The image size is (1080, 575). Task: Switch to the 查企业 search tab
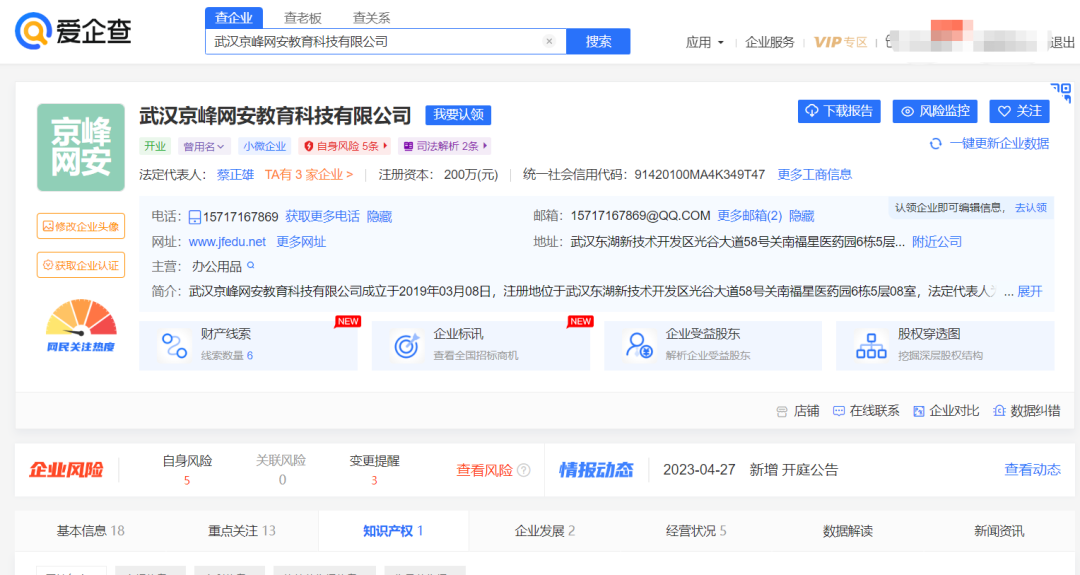(233, 18)
